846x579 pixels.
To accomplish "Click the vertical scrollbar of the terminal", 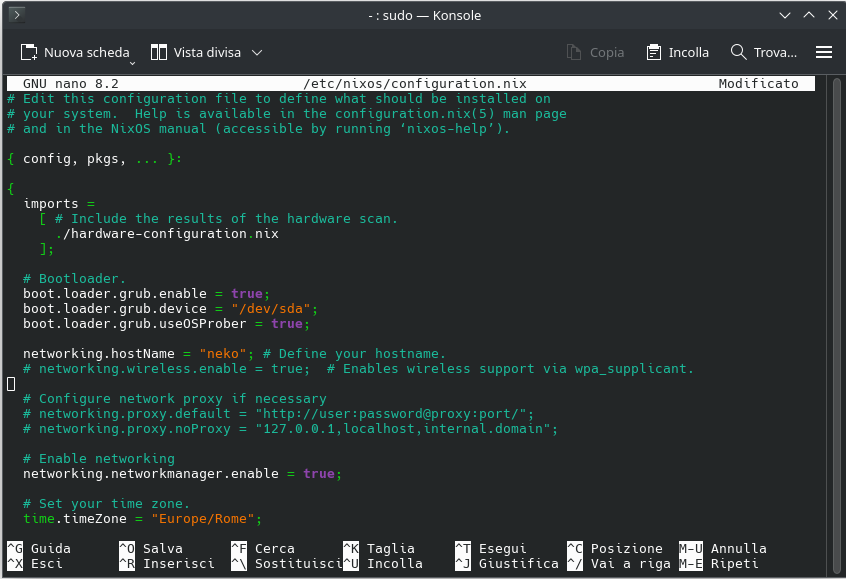I will [831, 300].
